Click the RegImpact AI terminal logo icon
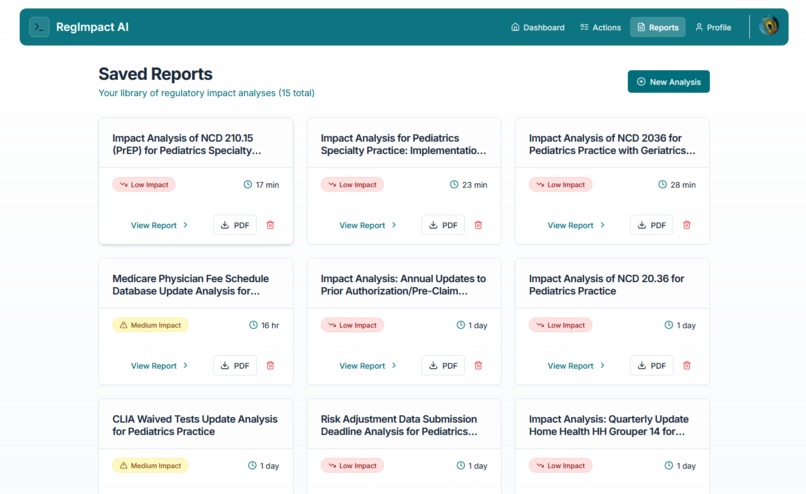This screenshot has height=494, width=806. pyautogui.click(x=40, y=27)
